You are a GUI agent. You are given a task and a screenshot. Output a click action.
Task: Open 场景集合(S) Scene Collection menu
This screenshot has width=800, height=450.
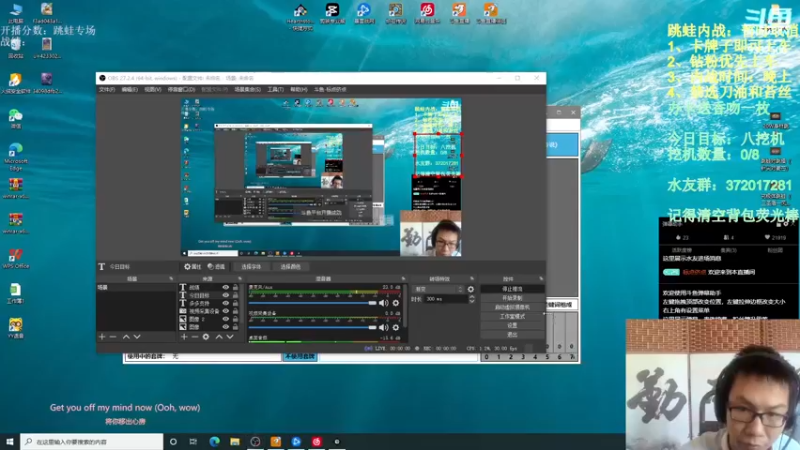[247, 89]
